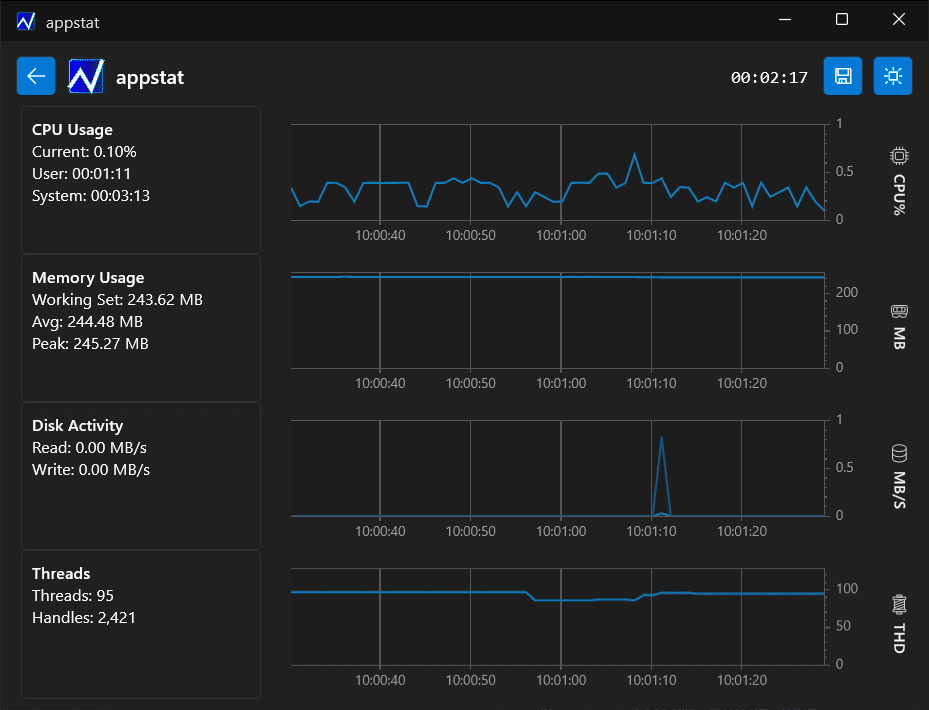
Task: Click the disk MB/S axis icon
Action: pos(898,454)
